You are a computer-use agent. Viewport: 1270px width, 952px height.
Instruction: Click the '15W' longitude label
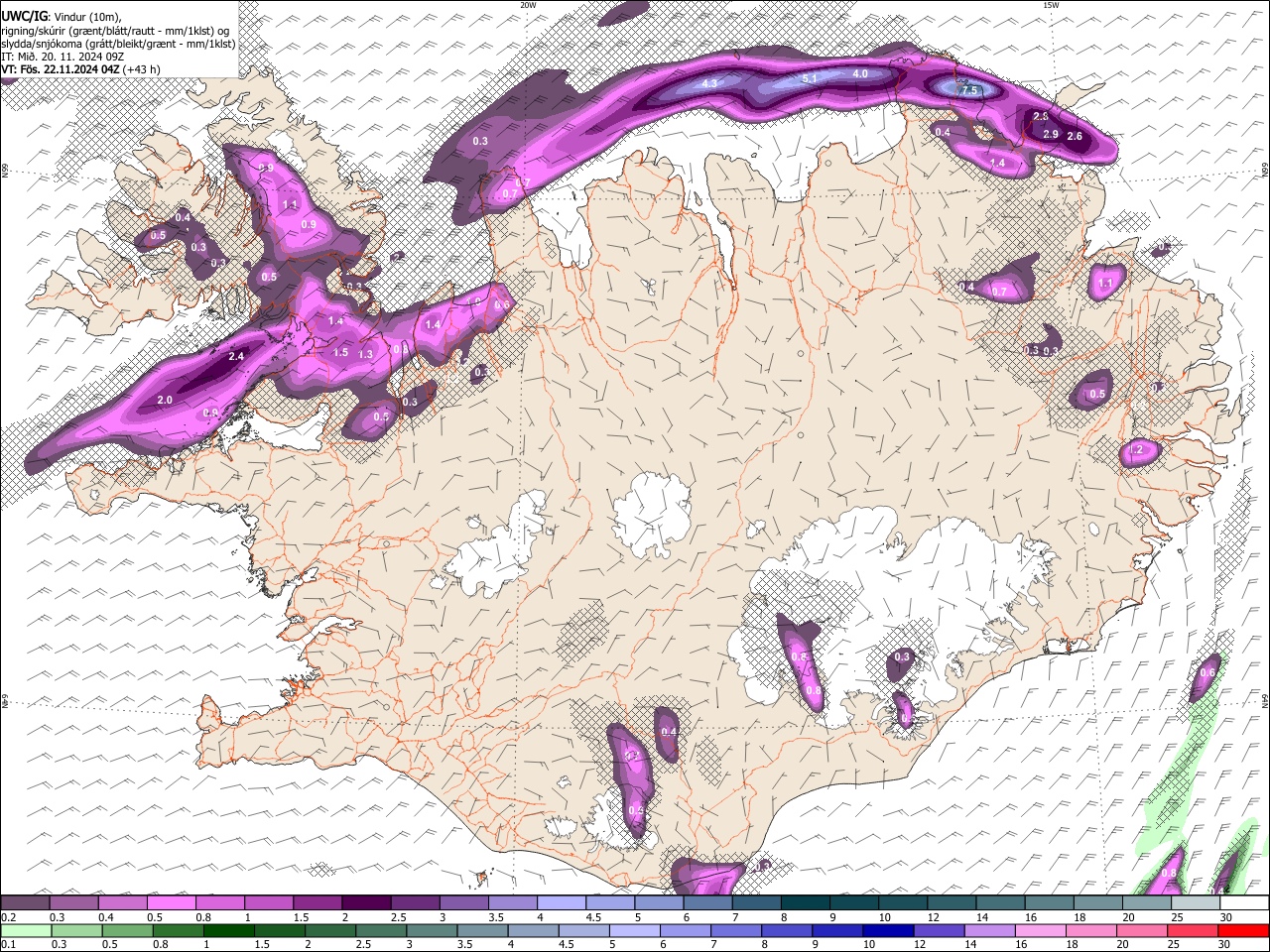1051,5
